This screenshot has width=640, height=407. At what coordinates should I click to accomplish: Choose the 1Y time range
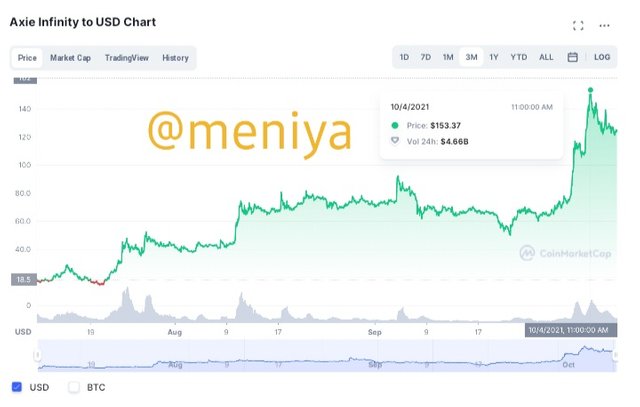(x=494, y=57)
